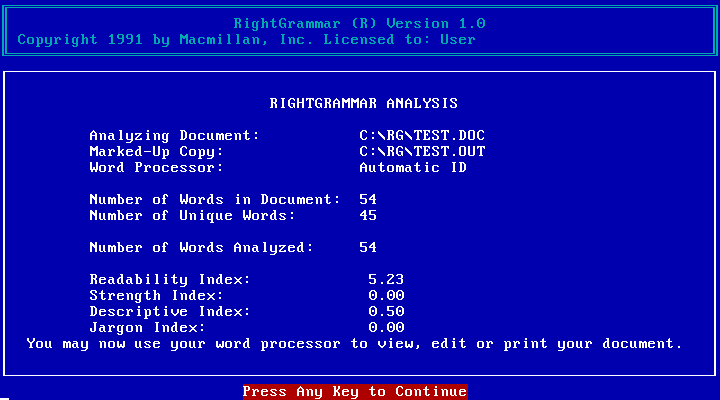
Task: Select the Automatic ID value
Action: 413,168
